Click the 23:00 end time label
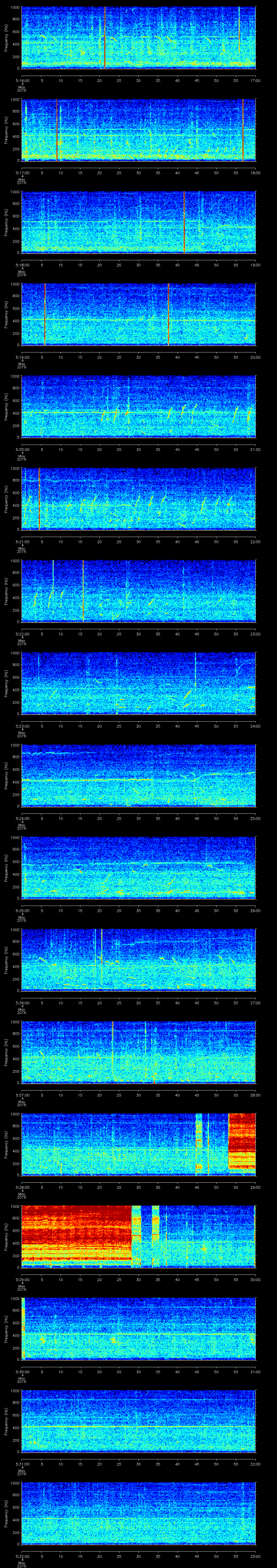This screenshot has height=1568, width=277. pyautogui.click(x=255, y=634)
